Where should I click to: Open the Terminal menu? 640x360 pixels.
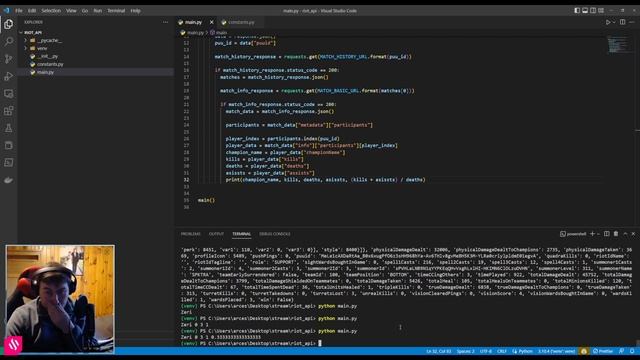116,11
